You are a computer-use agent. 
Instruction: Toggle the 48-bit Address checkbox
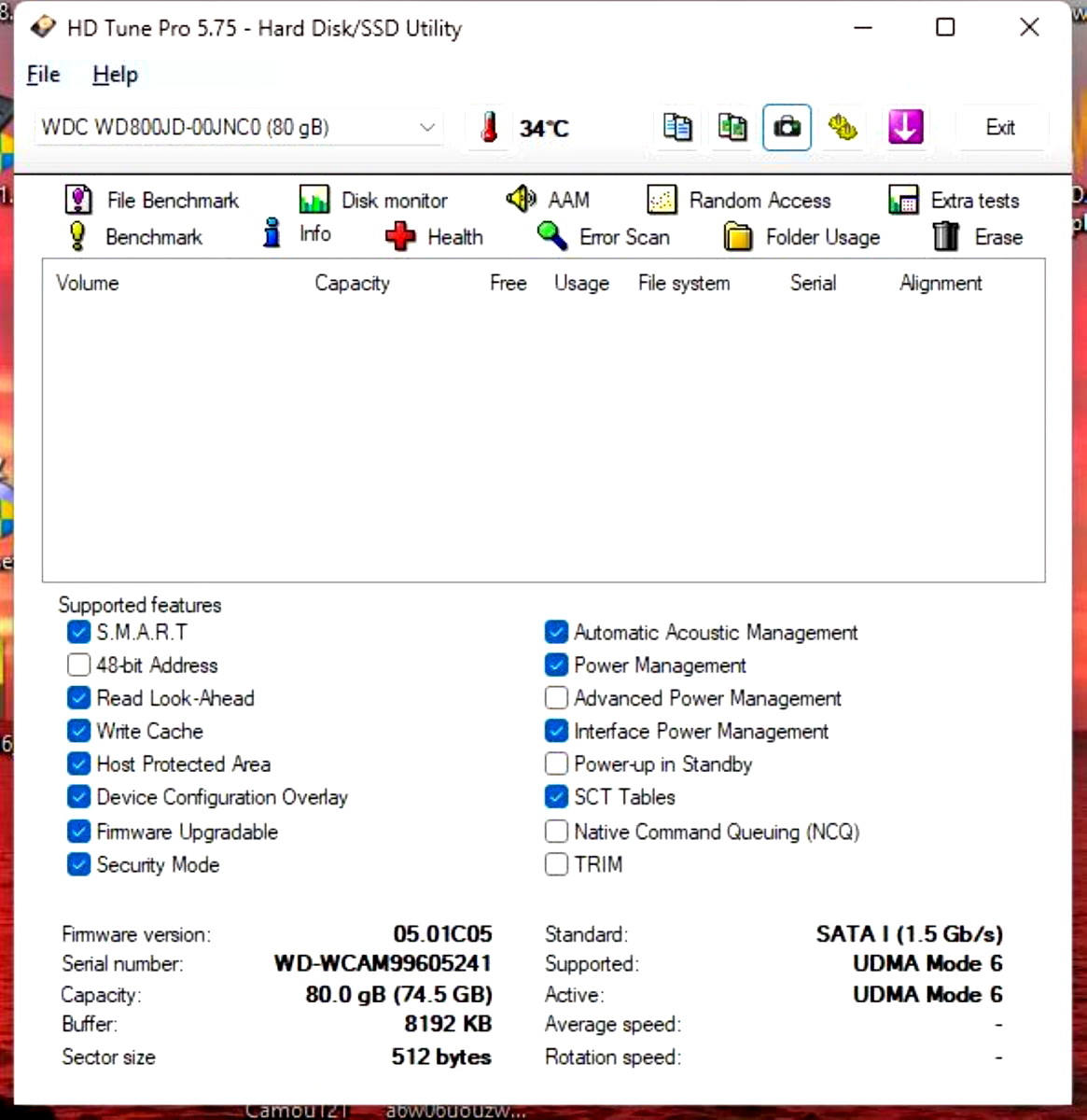(78, 665)
